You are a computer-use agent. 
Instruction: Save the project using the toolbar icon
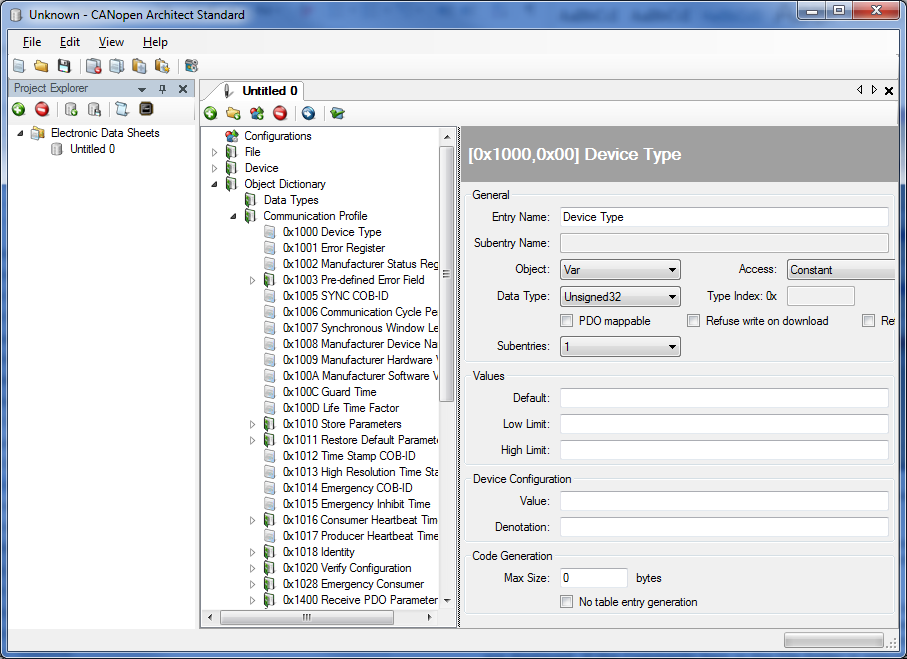63,66
